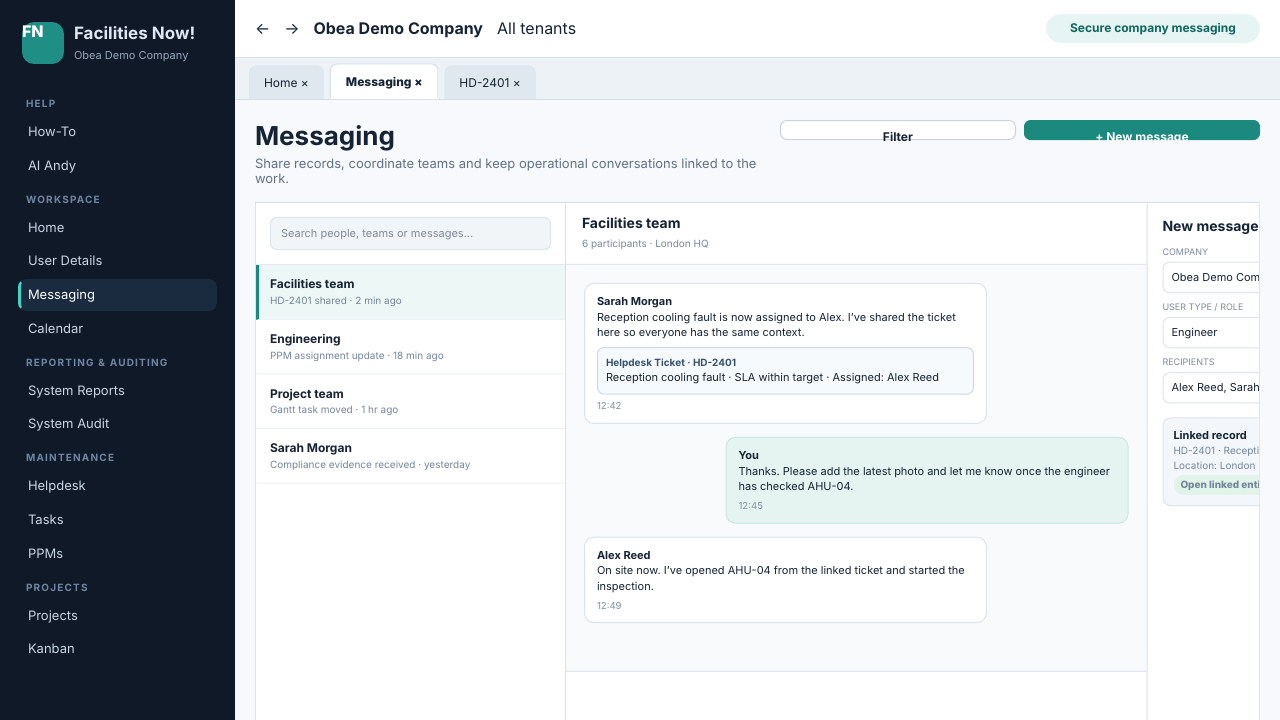The height and width of the screenshot is (720, 1280).
Task: Switch to the HD-2401 tab
Action: tap(490, 83)
